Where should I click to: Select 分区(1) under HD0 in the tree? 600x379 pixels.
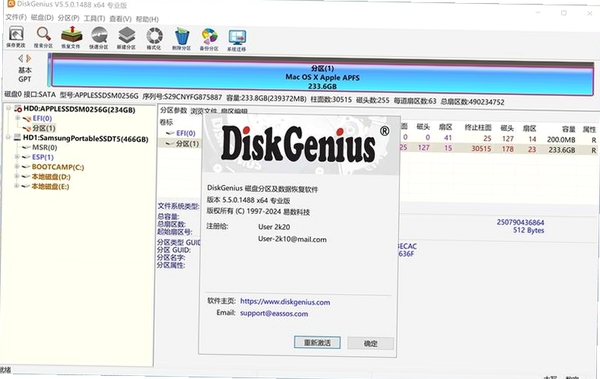tap(44, 128)
